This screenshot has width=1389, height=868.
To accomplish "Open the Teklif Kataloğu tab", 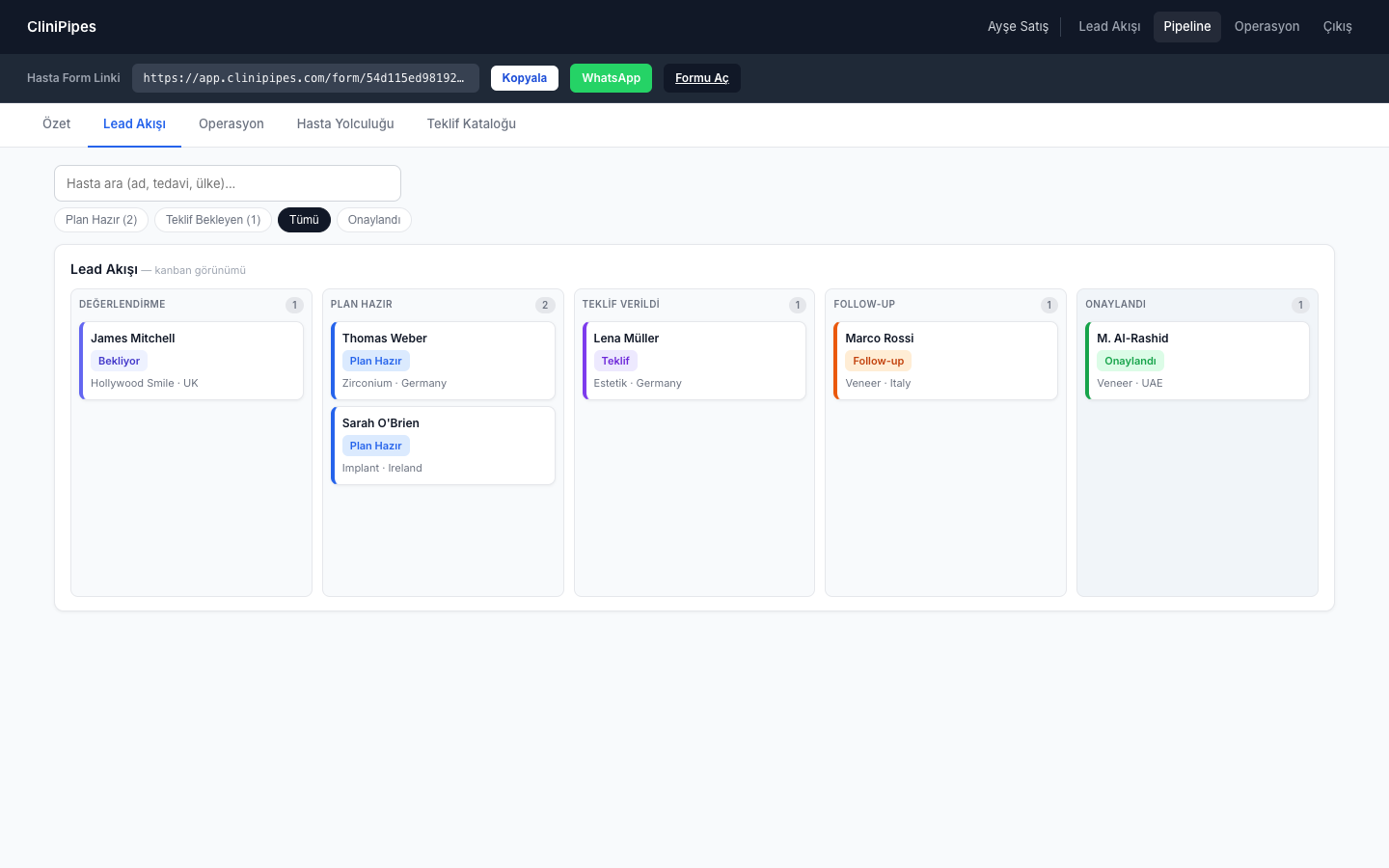I will [472, 124].
